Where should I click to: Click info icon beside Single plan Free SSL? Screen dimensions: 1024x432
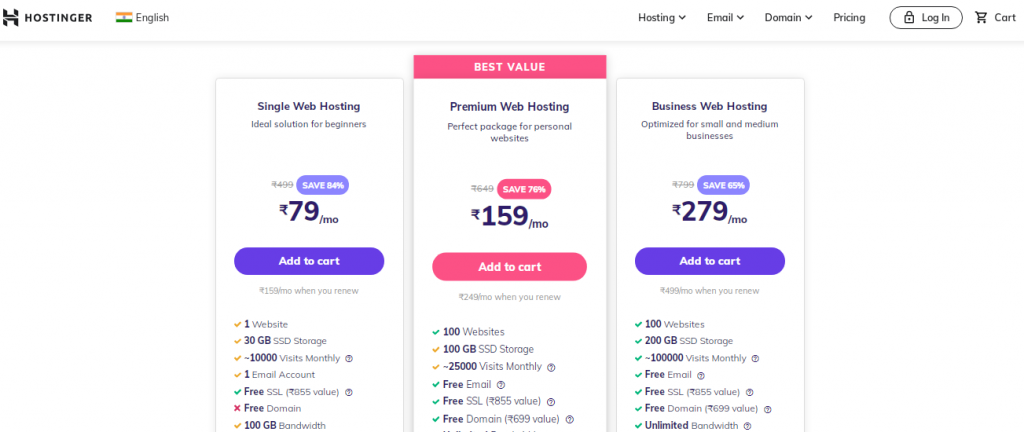(349, 392)
